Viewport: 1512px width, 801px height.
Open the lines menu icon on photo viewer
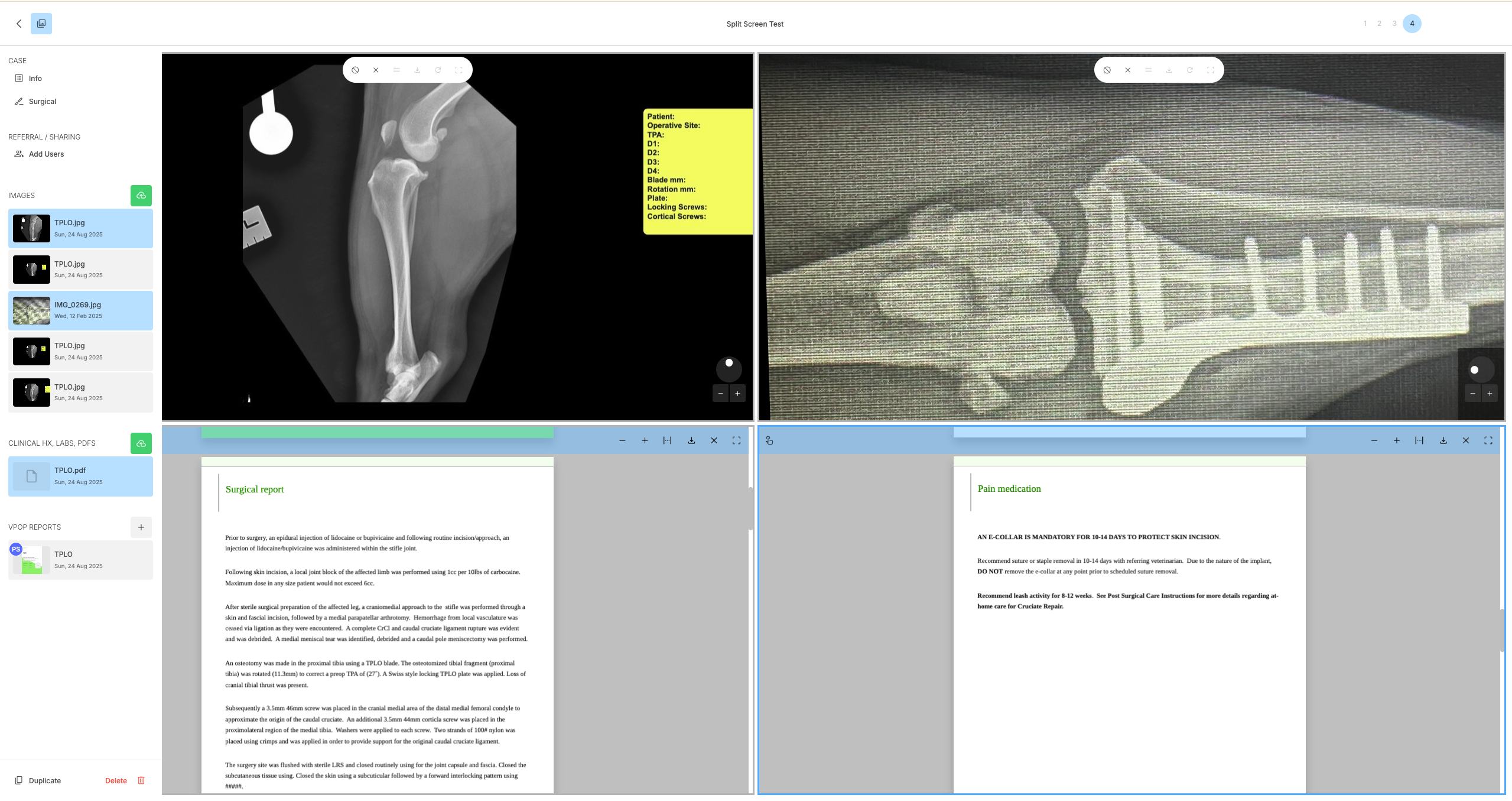1148,70
